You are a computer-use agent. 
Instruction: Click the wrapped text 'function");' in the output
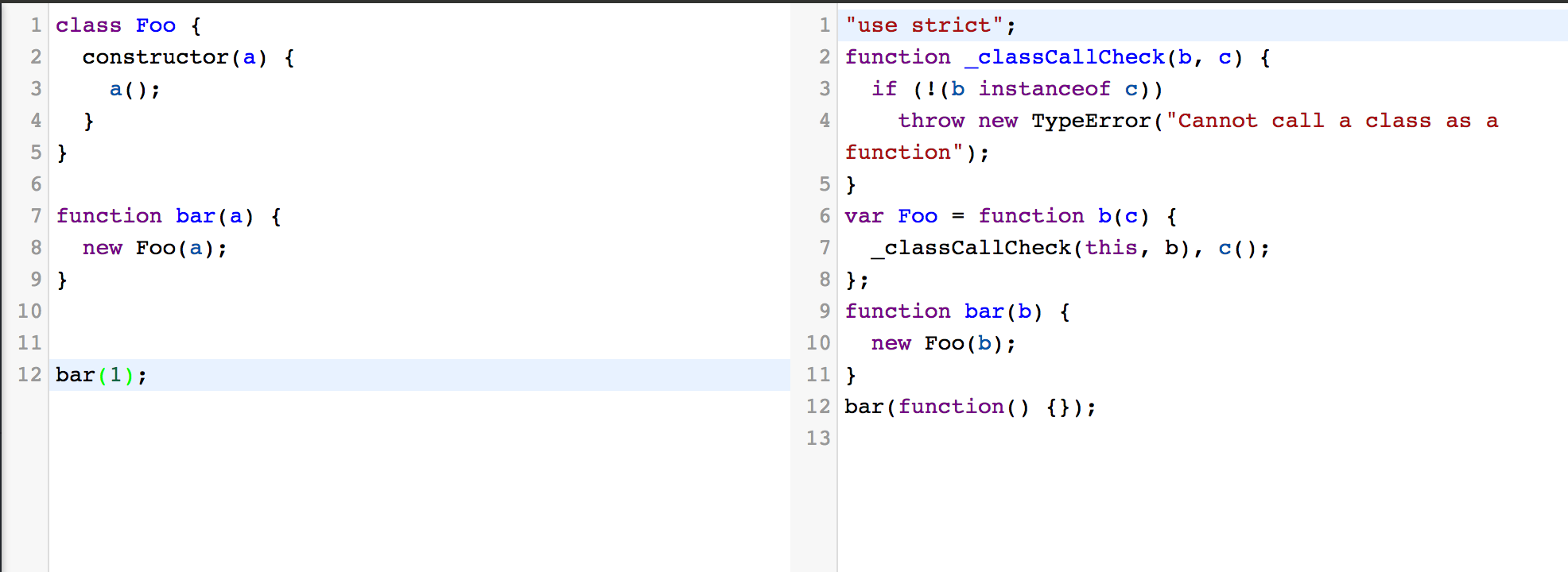[x=918, y=153]
